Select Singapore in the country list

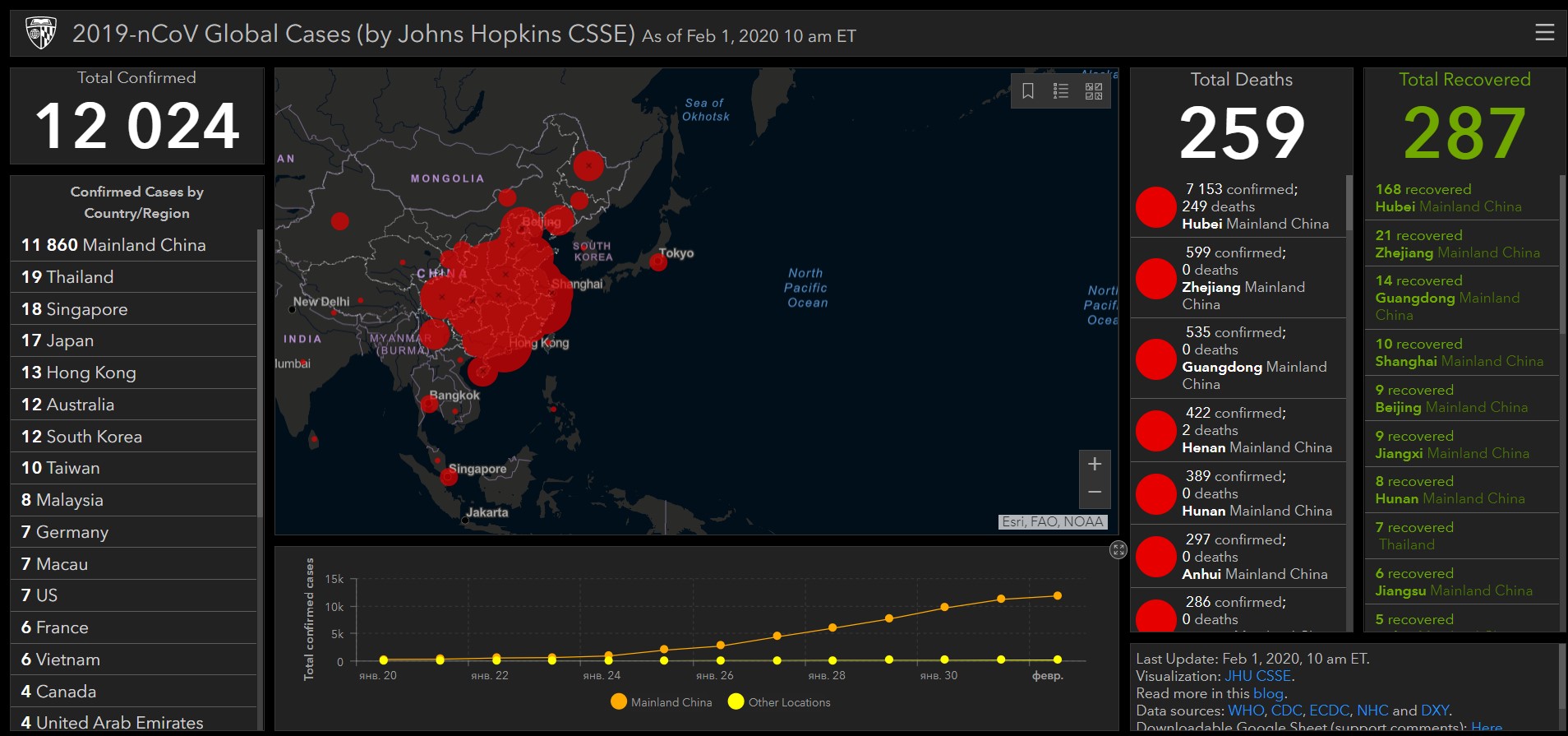pos(75,309)
